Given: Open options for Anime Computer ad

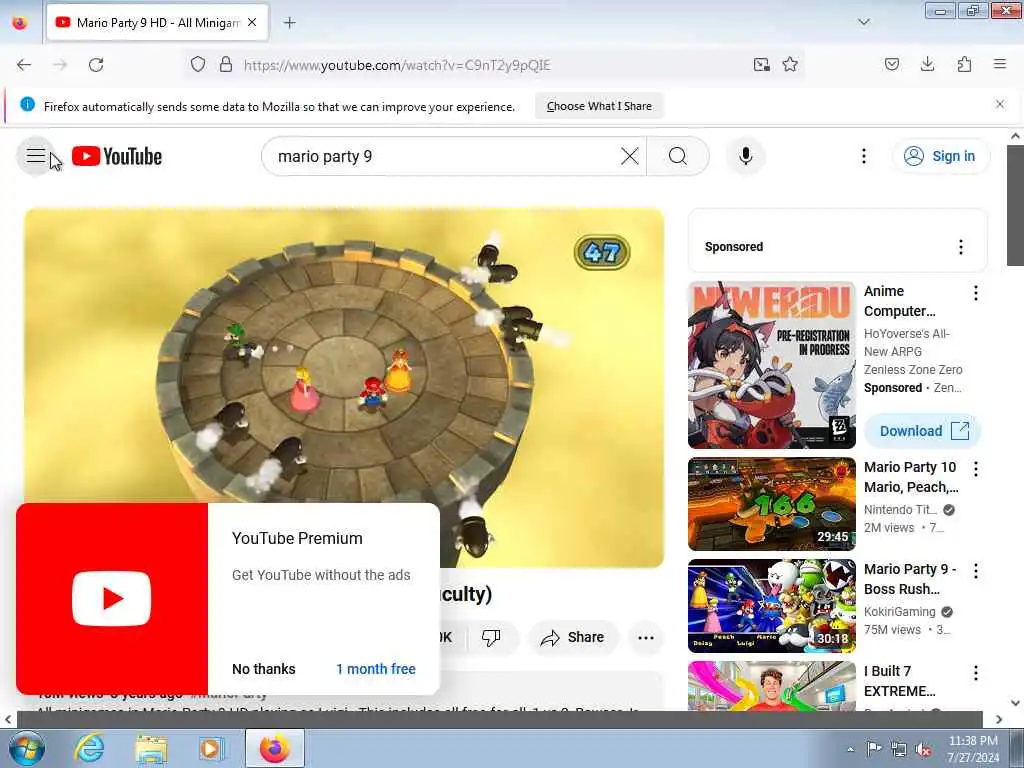Looking at the screenshot, I should point(976,293).
